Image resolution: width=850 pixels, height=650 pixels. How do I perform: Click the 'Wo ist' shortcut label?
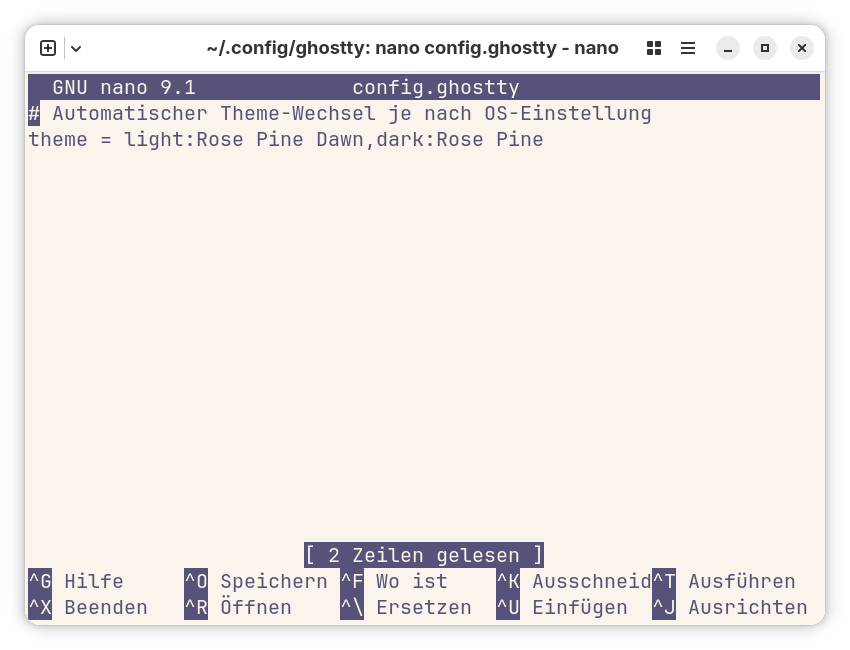tap(412, 581)
